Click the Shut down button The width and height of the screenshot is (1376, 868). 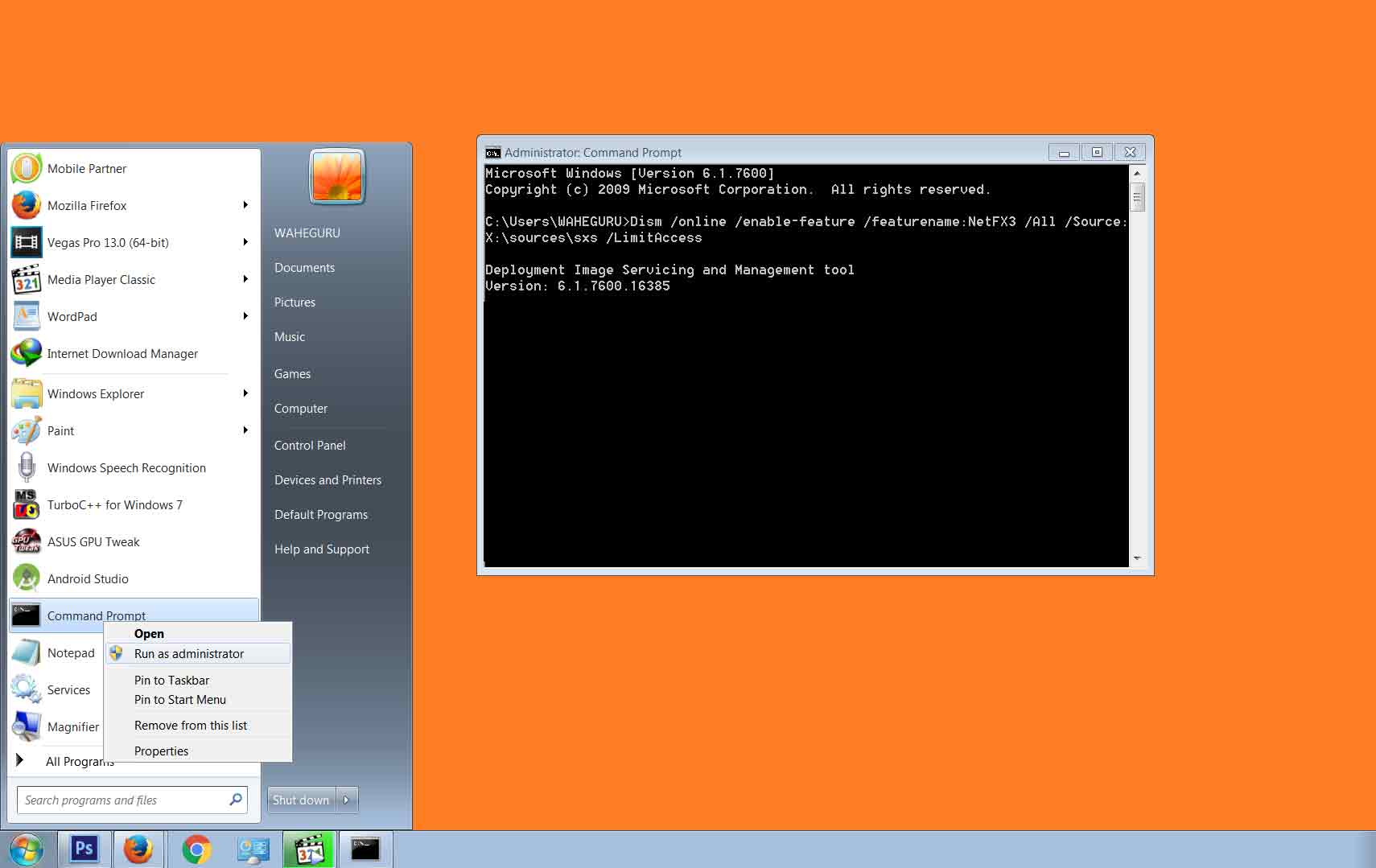(x=300, y=800)
